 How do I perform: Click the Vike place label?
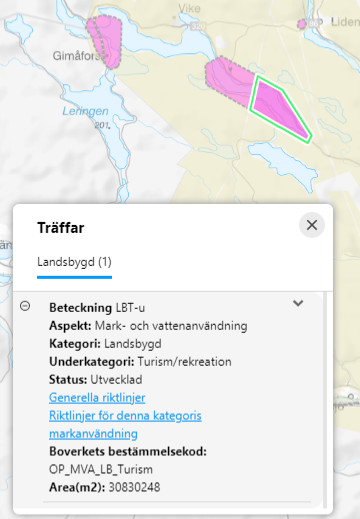(x=189, y=8)
